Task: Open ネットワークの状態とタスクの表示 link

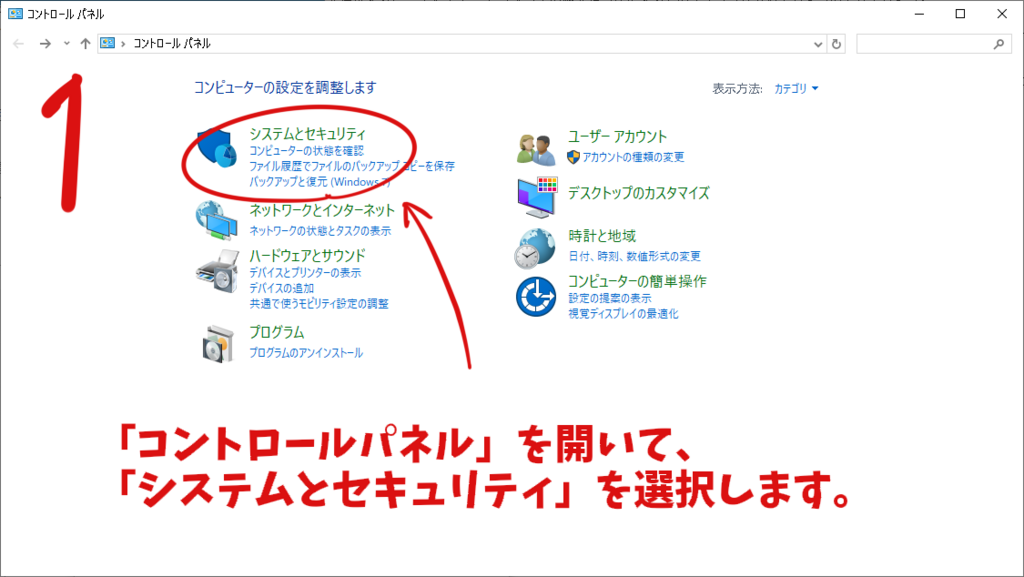Action: pyautogui.click(x=320, y=230)
